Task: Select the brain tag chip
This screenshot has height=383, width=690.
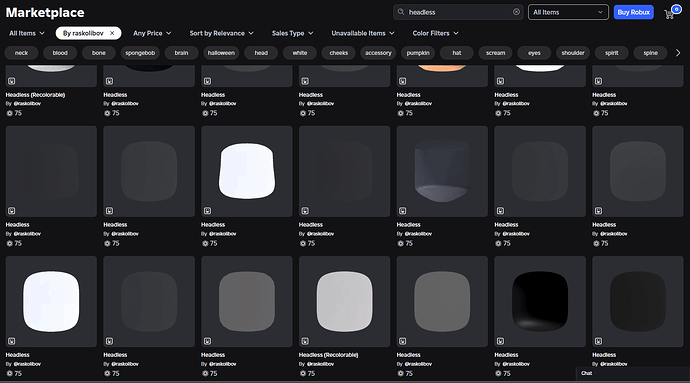Action: click(x=181, y=53)
